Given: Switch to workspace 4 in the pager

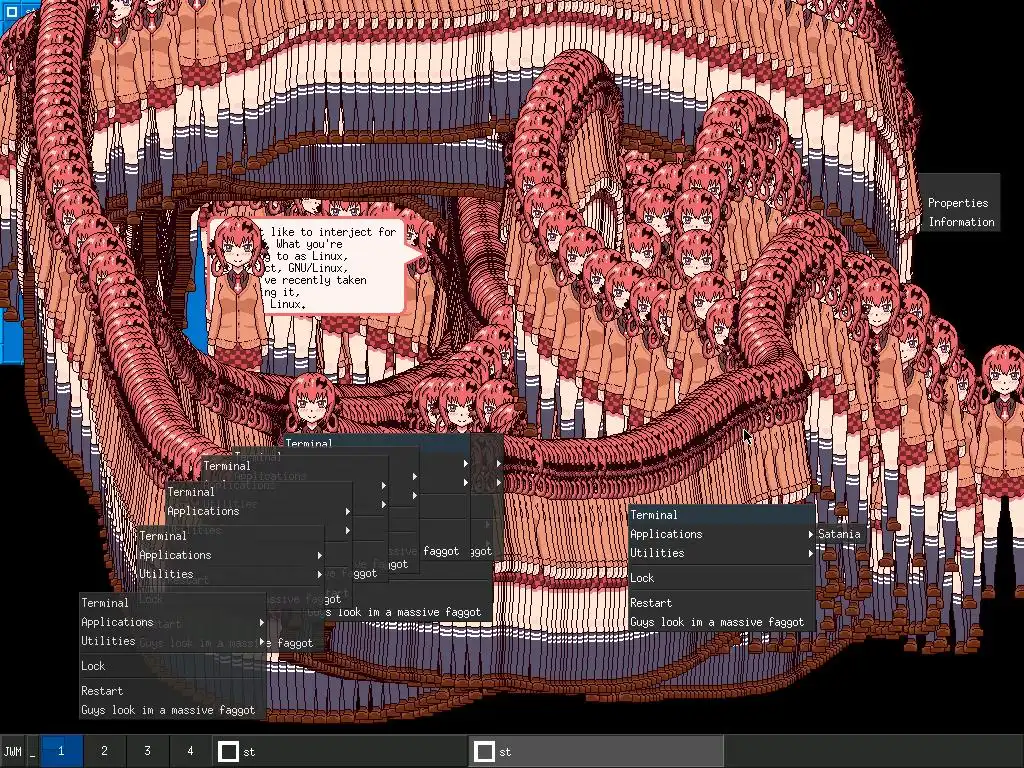Looking at the screenshot, I should (x=190, y=751).
